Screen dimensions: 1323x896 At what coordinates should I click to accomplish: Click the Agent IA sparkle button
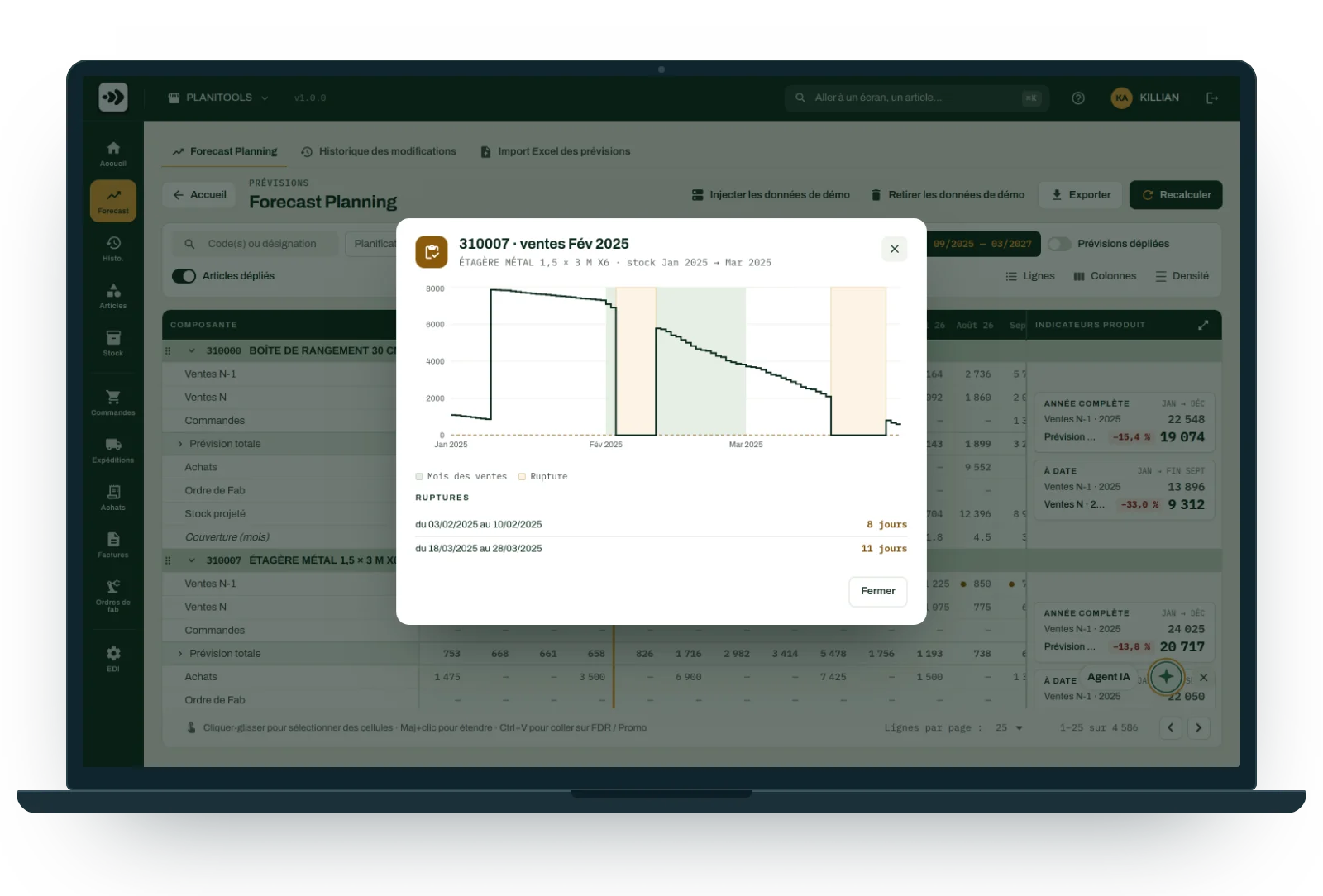(x=1166, y=677)
